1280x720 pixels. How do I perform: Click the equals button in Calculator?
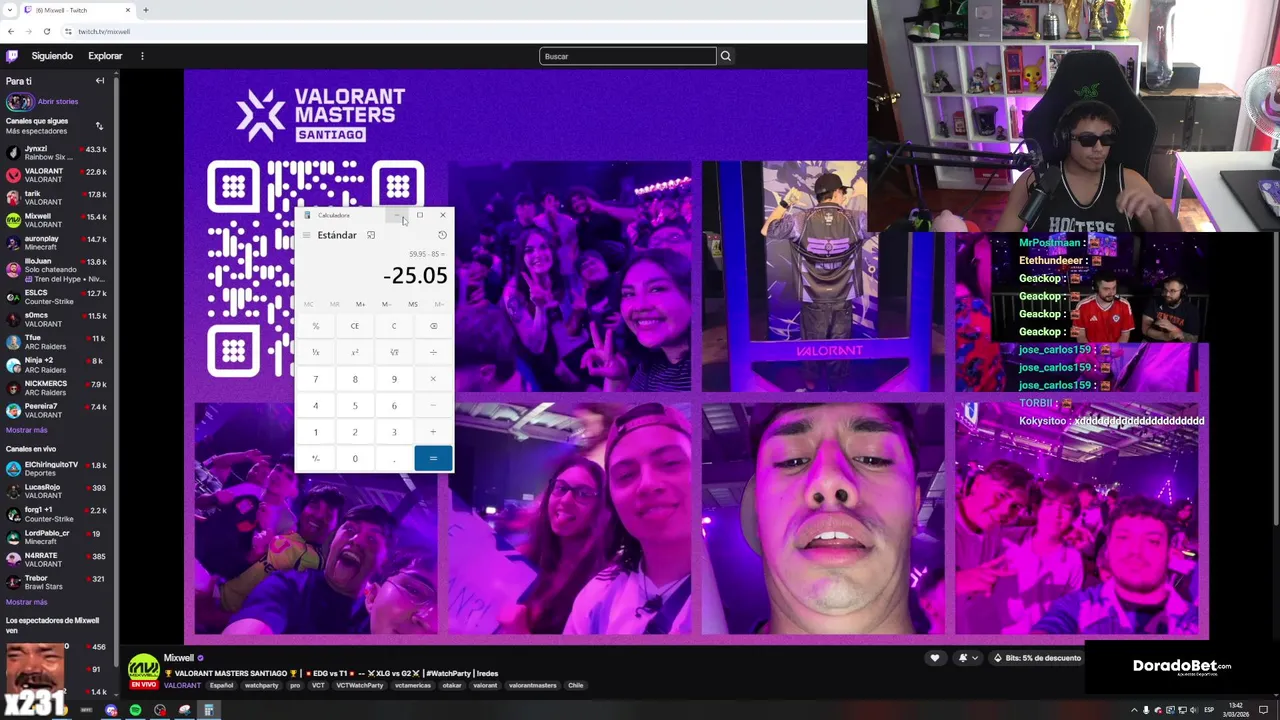433,459
